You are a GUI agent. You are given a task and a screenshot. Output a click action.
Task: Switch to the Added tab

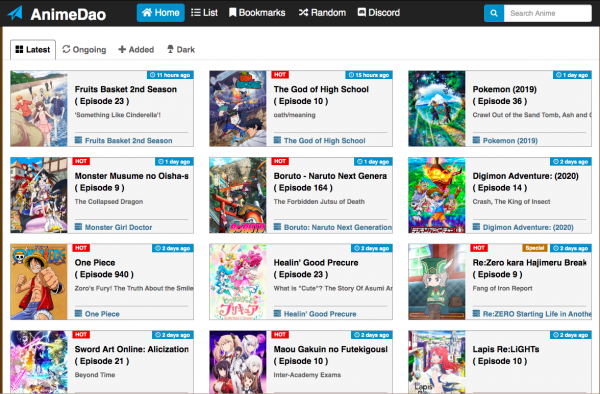[136, 49]
